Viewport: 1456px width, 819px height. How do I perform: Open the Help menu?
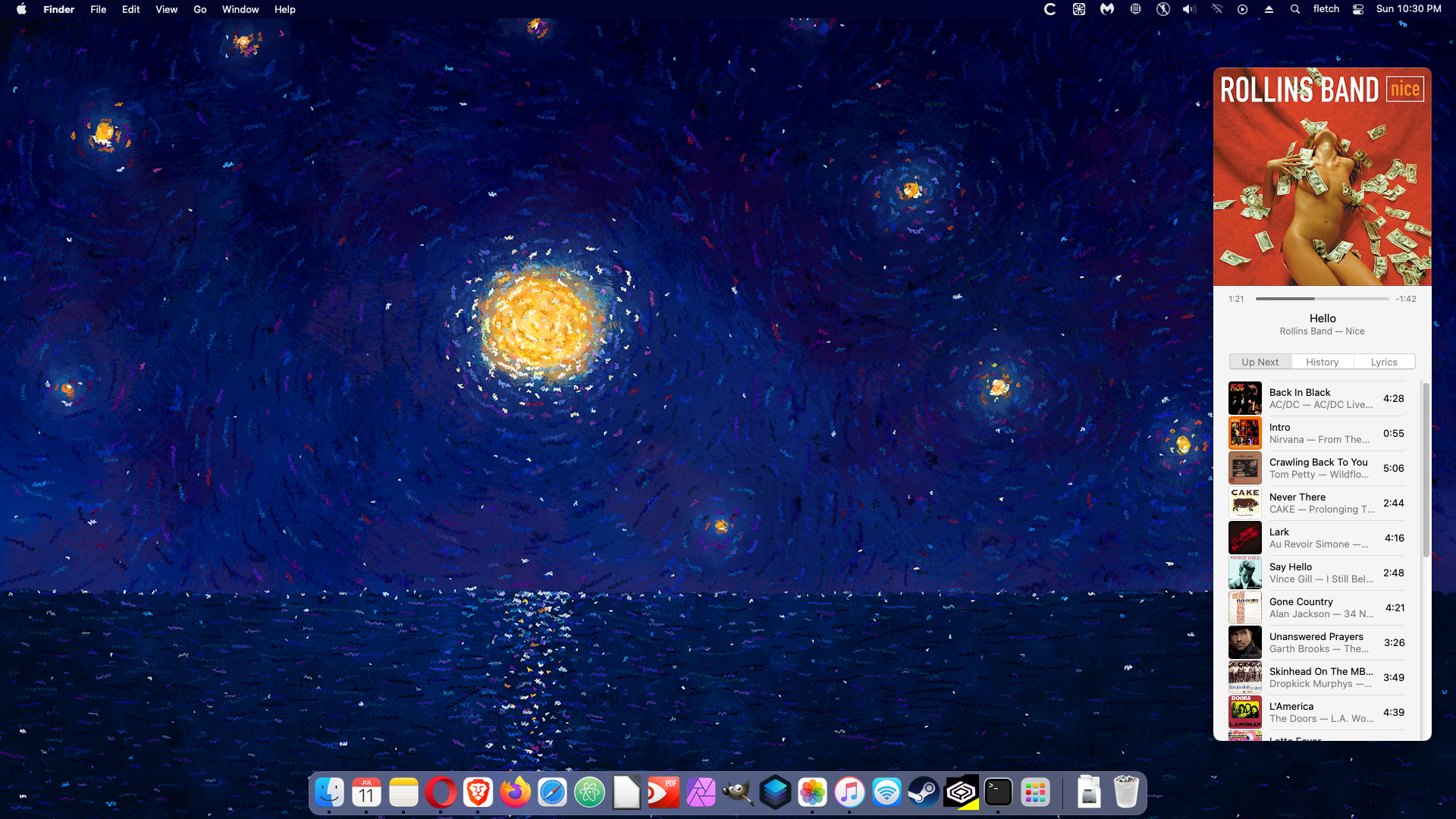pos(285,9)
